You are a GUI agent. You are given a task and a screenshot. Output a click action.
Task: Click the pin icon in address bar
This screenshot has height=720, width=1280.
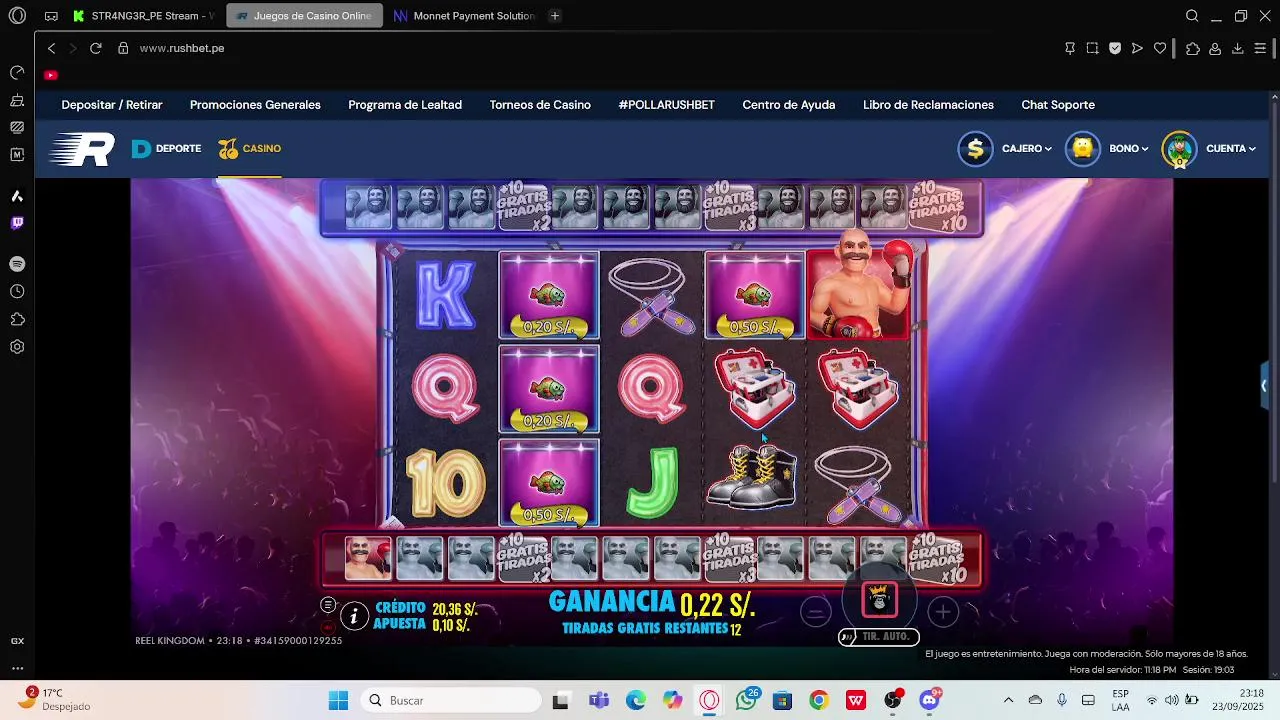(x=1070, y=48)
